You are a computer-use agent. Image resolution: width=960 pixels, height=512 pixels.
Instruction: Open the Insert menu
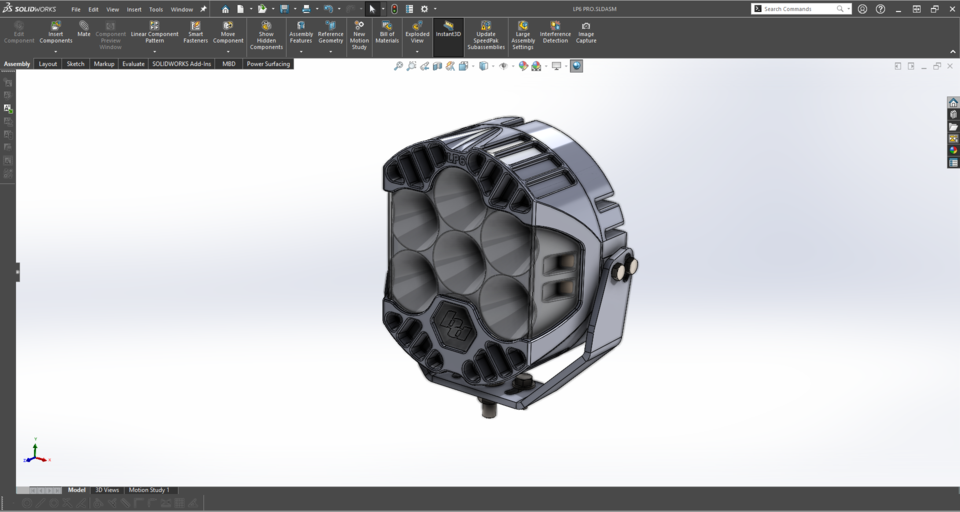134,9
